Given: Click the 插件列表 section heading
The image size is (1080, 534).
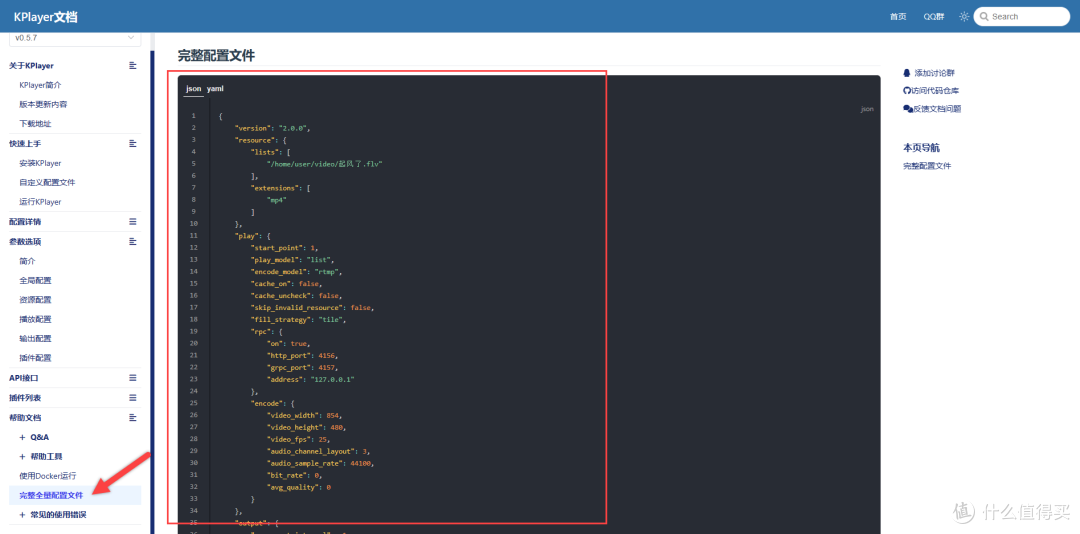Looking at the screenshot, I should tap(25, 398).
